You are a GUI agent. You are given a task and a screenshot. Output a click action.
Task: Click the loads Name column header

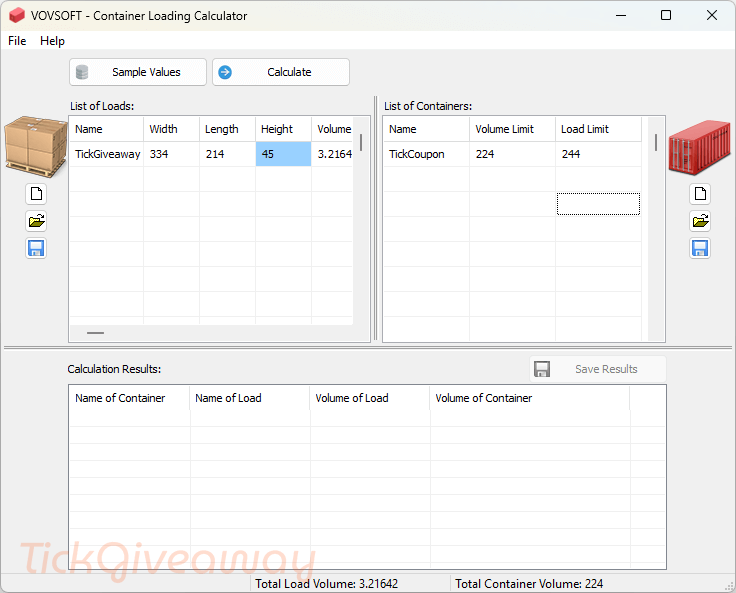pyautogui.click(x=107, y=129)
